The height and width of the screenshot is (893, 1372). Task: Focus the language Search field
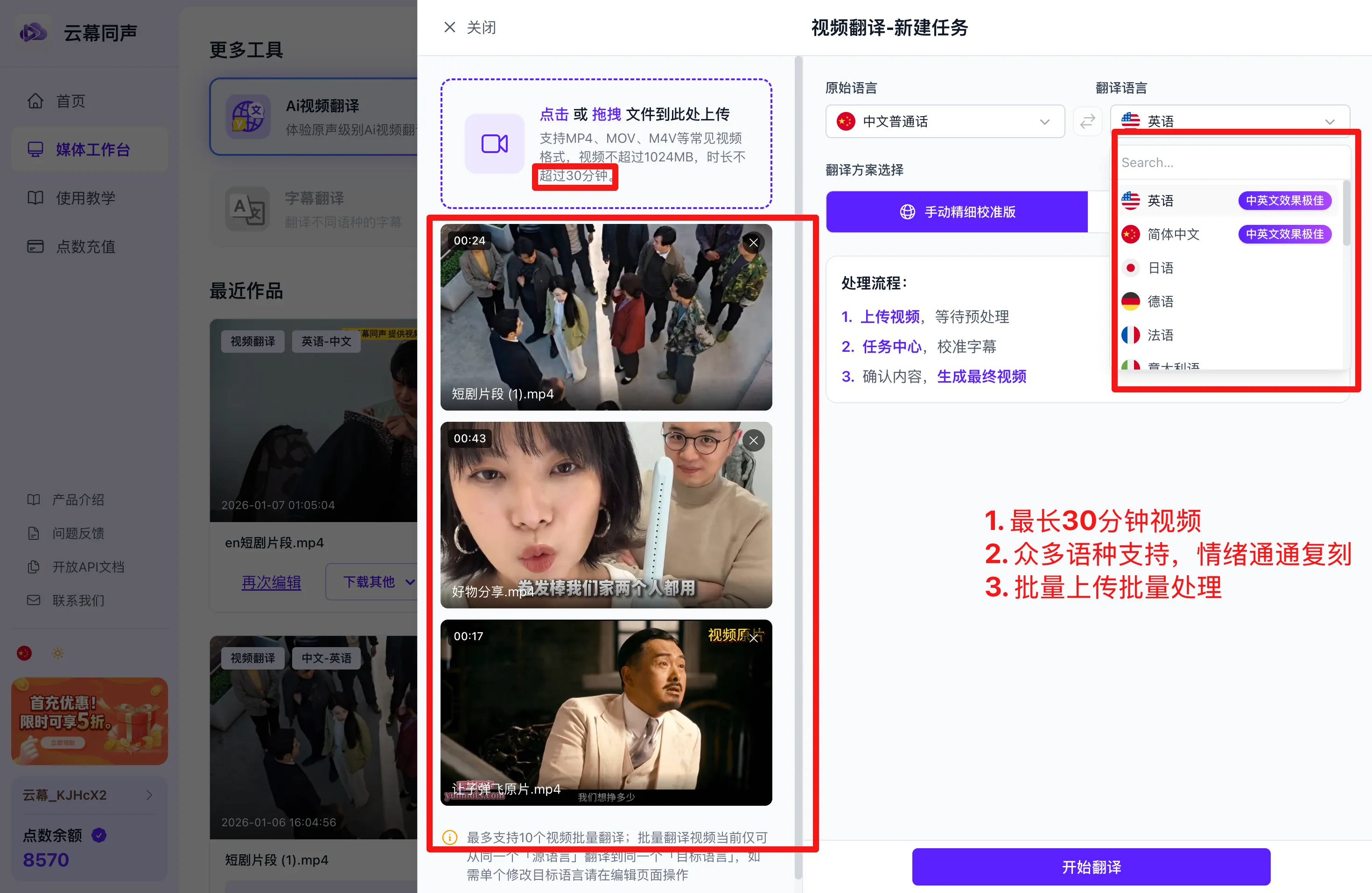[x=1228, y=163]
